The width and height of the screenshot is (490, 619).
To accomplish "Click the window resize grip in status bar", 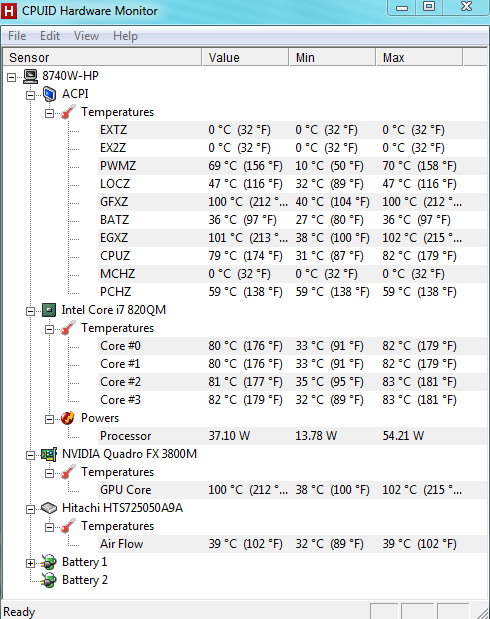I will (x=482, y=612).
